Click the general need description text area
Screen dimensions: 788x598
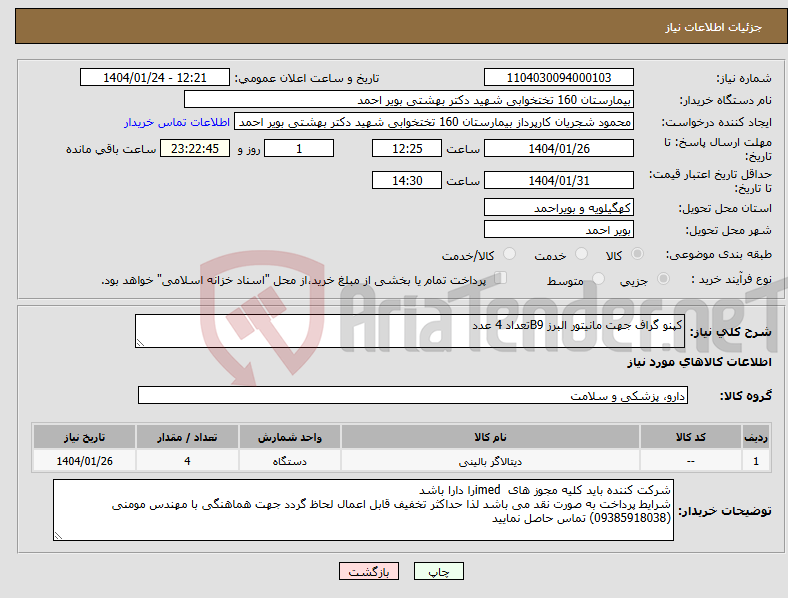tap(410, 331)
